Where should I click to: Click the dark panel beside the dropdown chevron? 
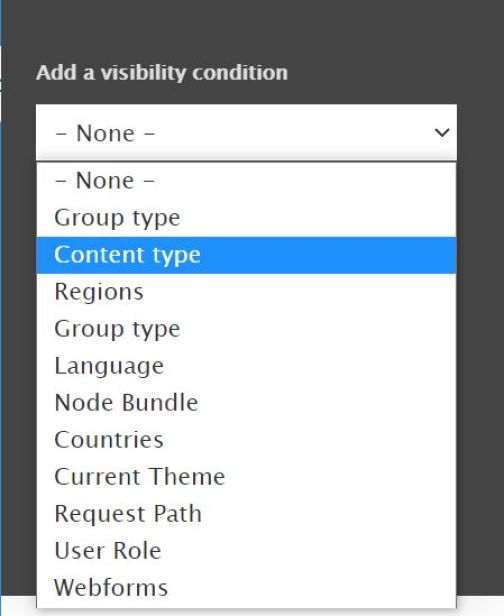pos(480,132)
